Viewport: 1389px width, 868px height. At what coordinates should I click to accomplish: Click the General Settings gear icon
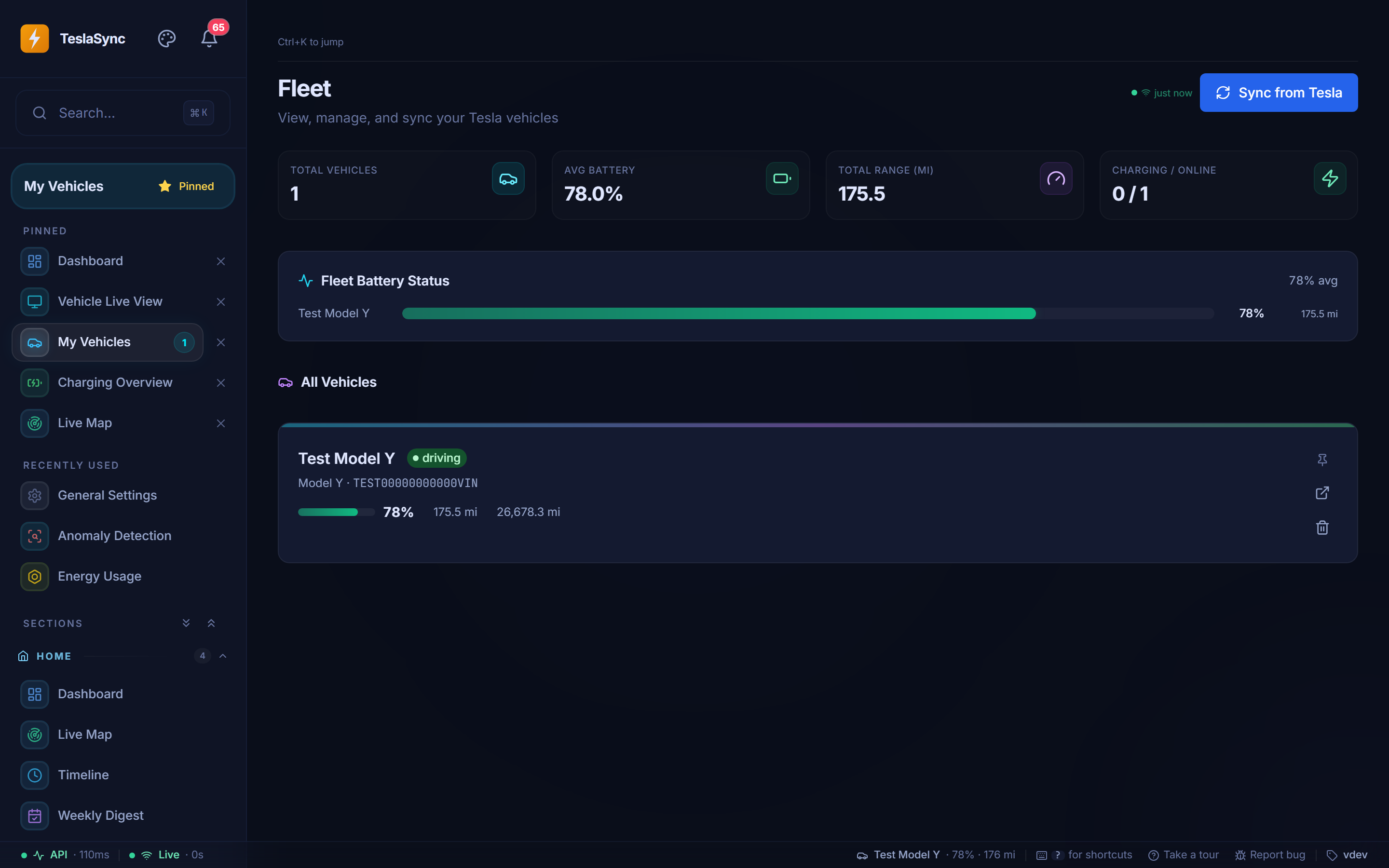coord(34,495)
